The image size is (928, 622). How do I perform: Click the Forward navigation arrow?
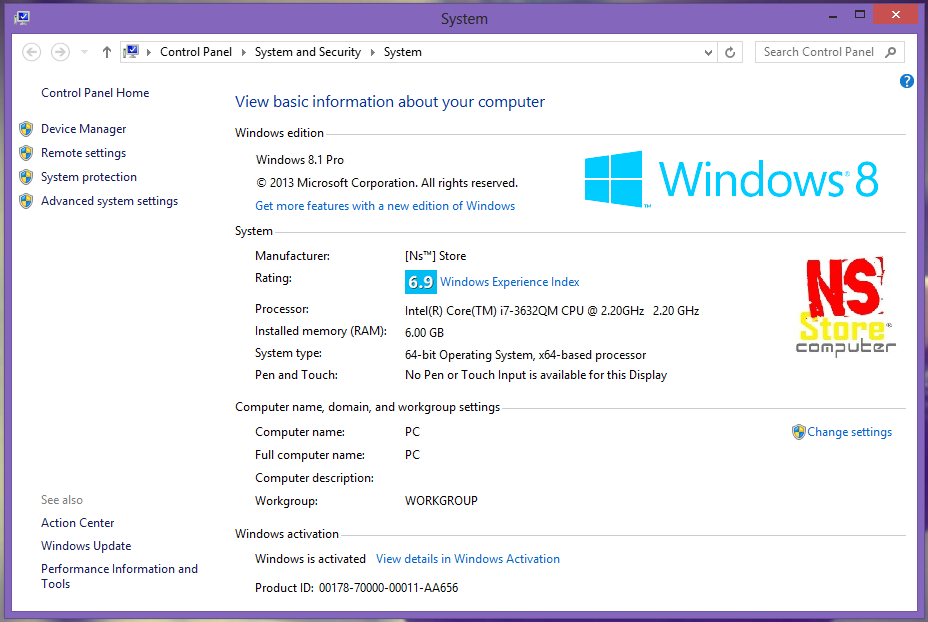60,52
